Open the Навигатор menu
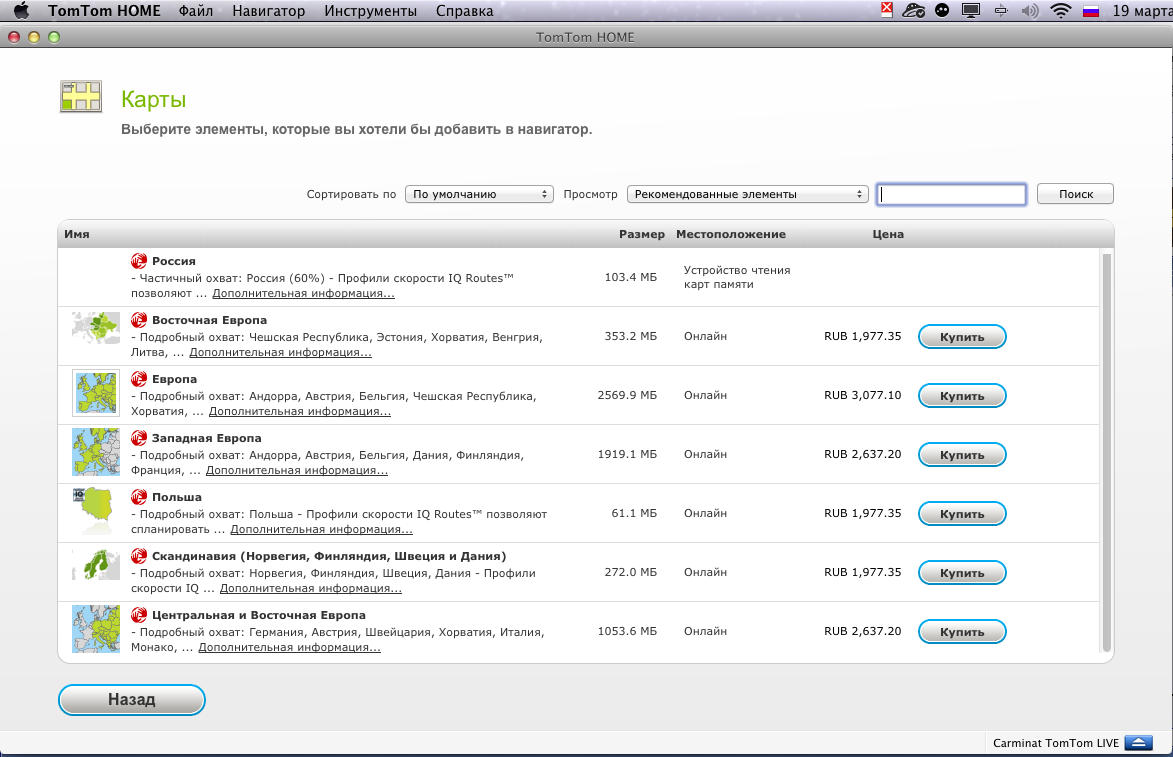 click(268, 12)
